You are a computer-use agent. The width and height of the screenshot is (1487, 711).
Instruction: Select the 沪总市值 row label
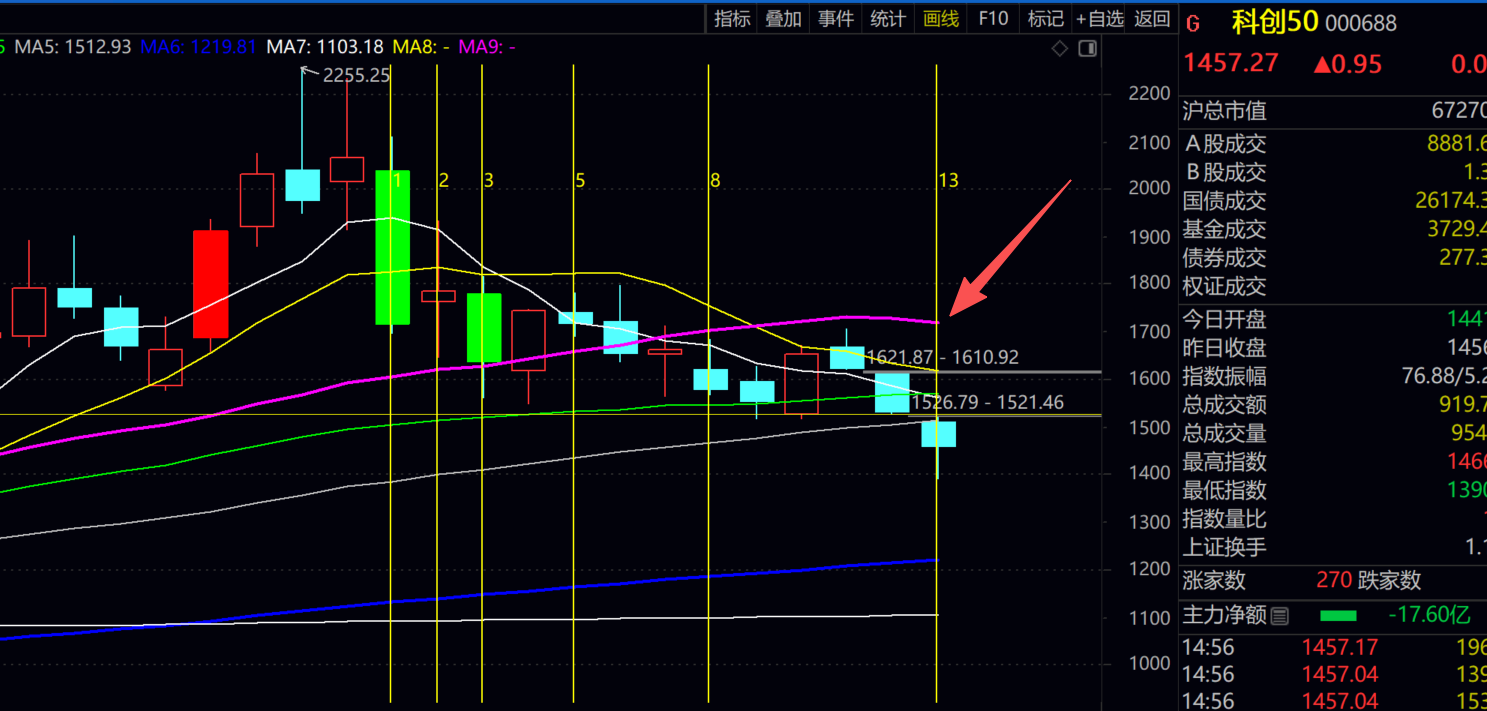(x=1224, y=111)
